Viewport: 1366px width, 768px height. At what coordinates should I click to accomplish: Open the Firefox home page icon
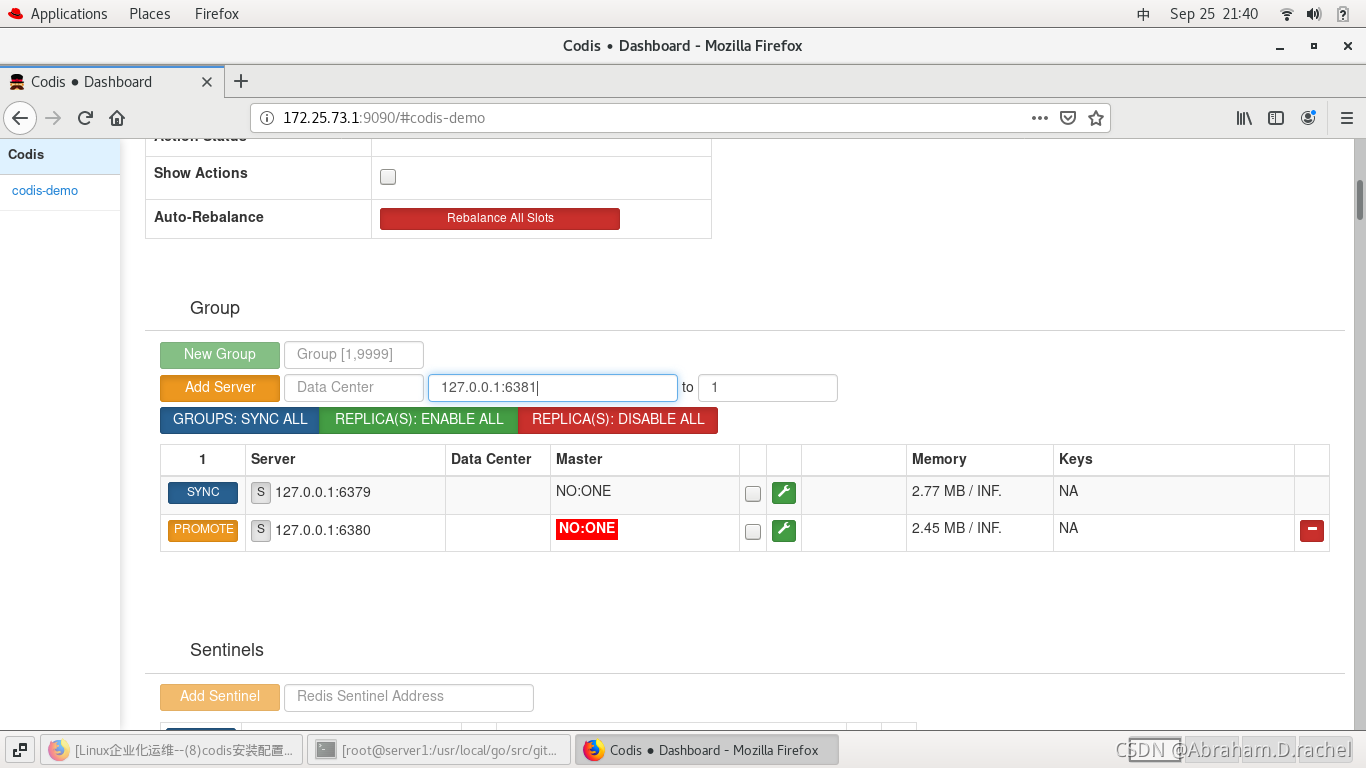(117, 118)
